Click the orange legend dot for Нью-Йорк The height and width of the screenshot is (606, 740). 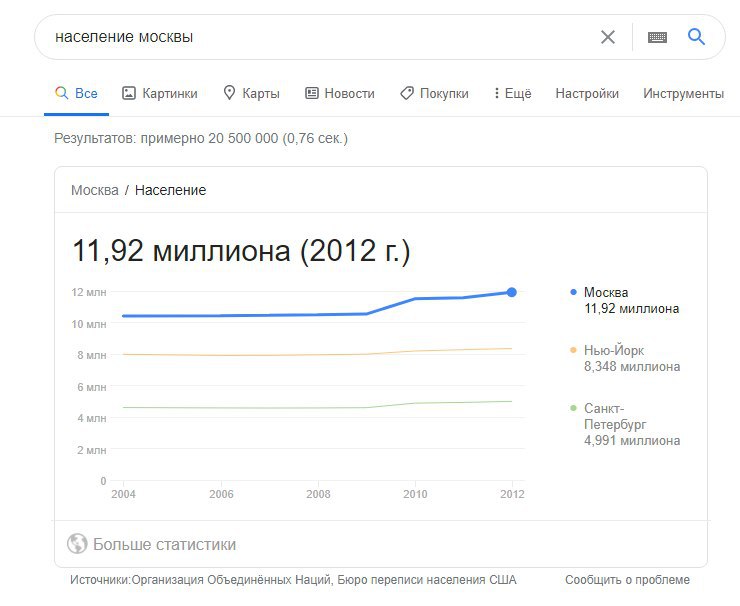573,350
